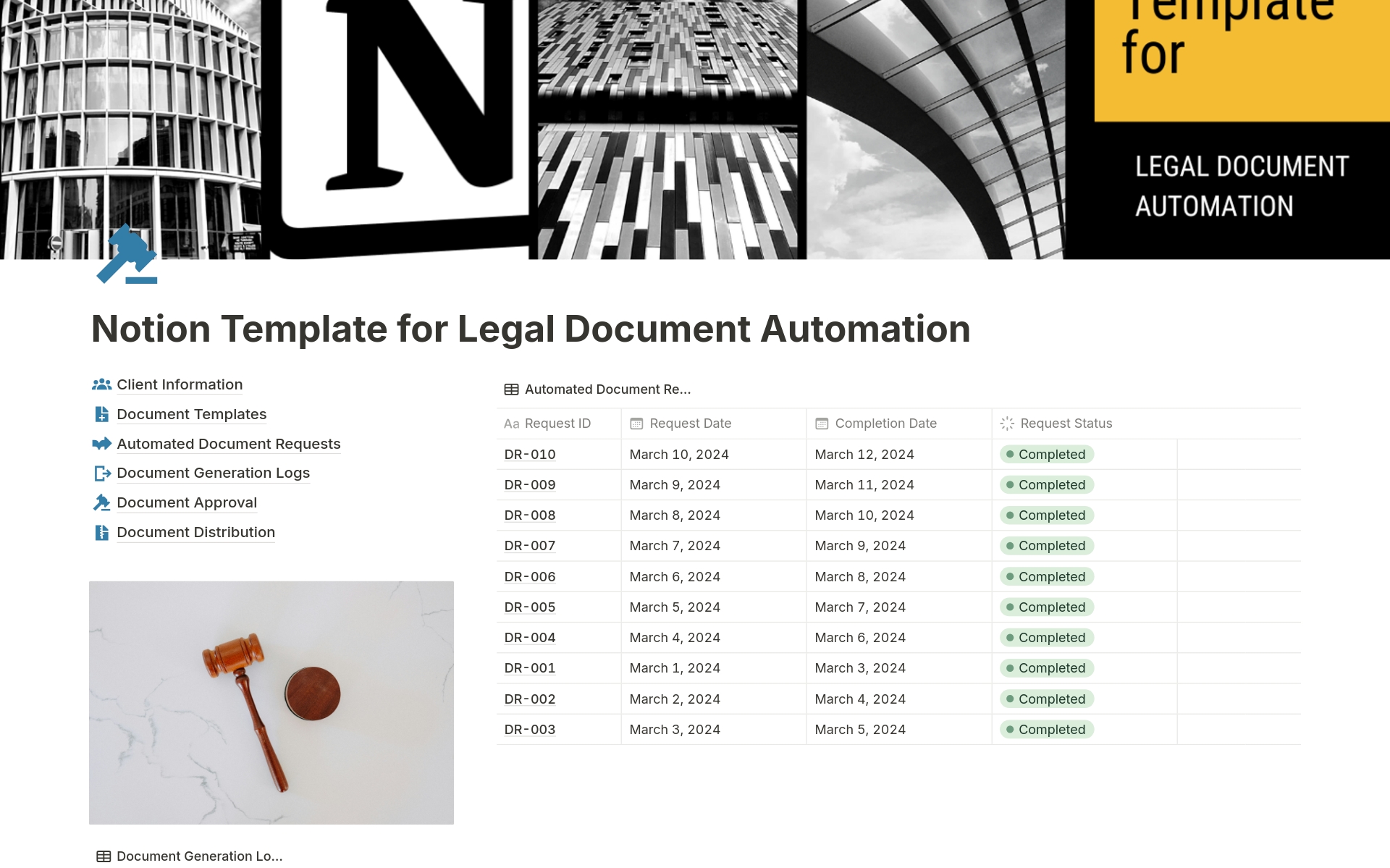Click the arrow icon beside Automated Document Requests
The image size is (1390, 868).
(x=101, y=444)
